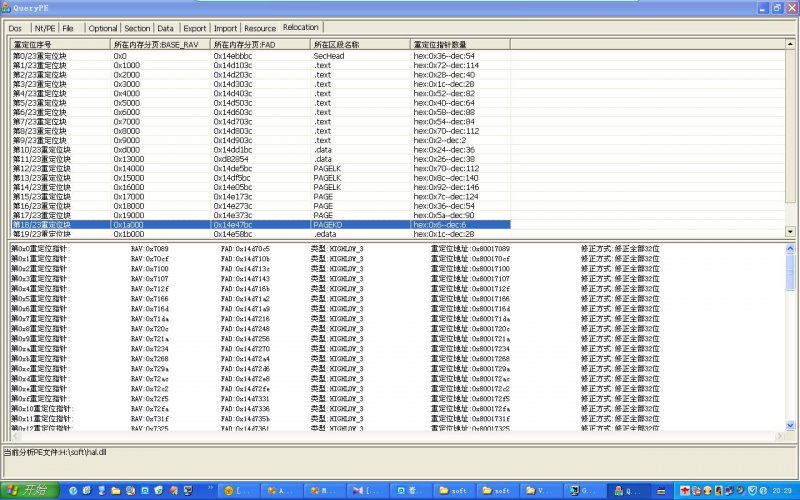The image size is (800, 500).
Task: Click the horizontal scrollbar left arrow
Action: [15, 436]
